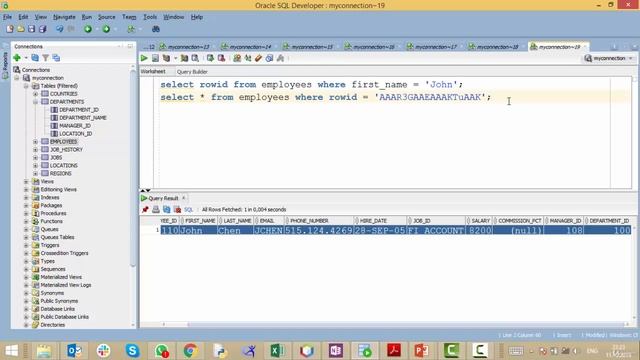640x360 pixels.
Task: Click the Print icon in Query Result toolbar
Action: click(156, 209)
